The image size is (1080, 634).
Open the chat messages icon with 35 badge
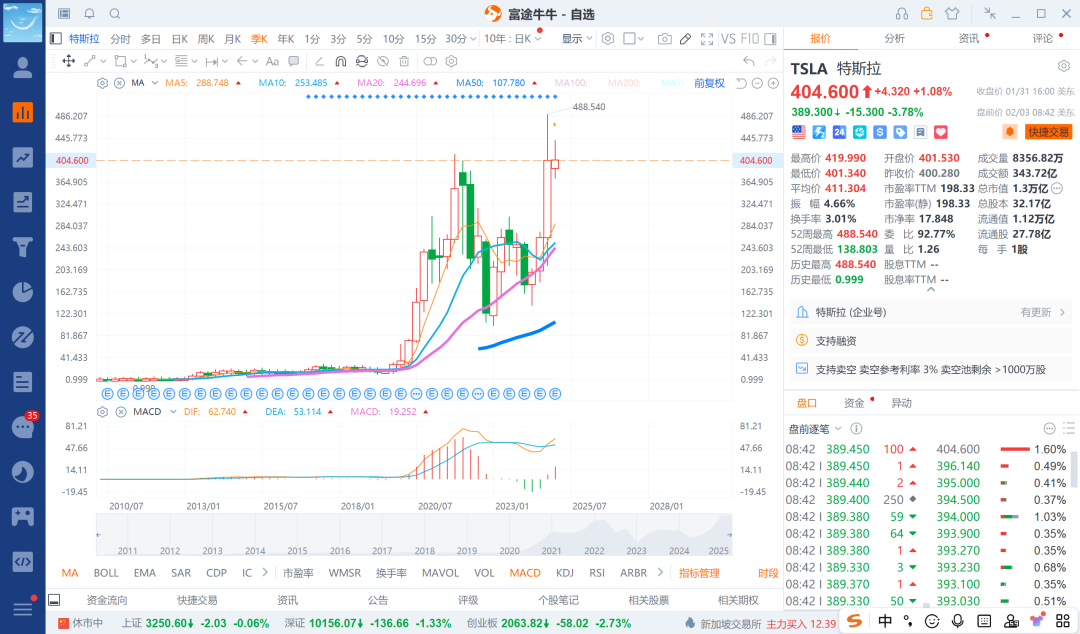click(23, 427)
